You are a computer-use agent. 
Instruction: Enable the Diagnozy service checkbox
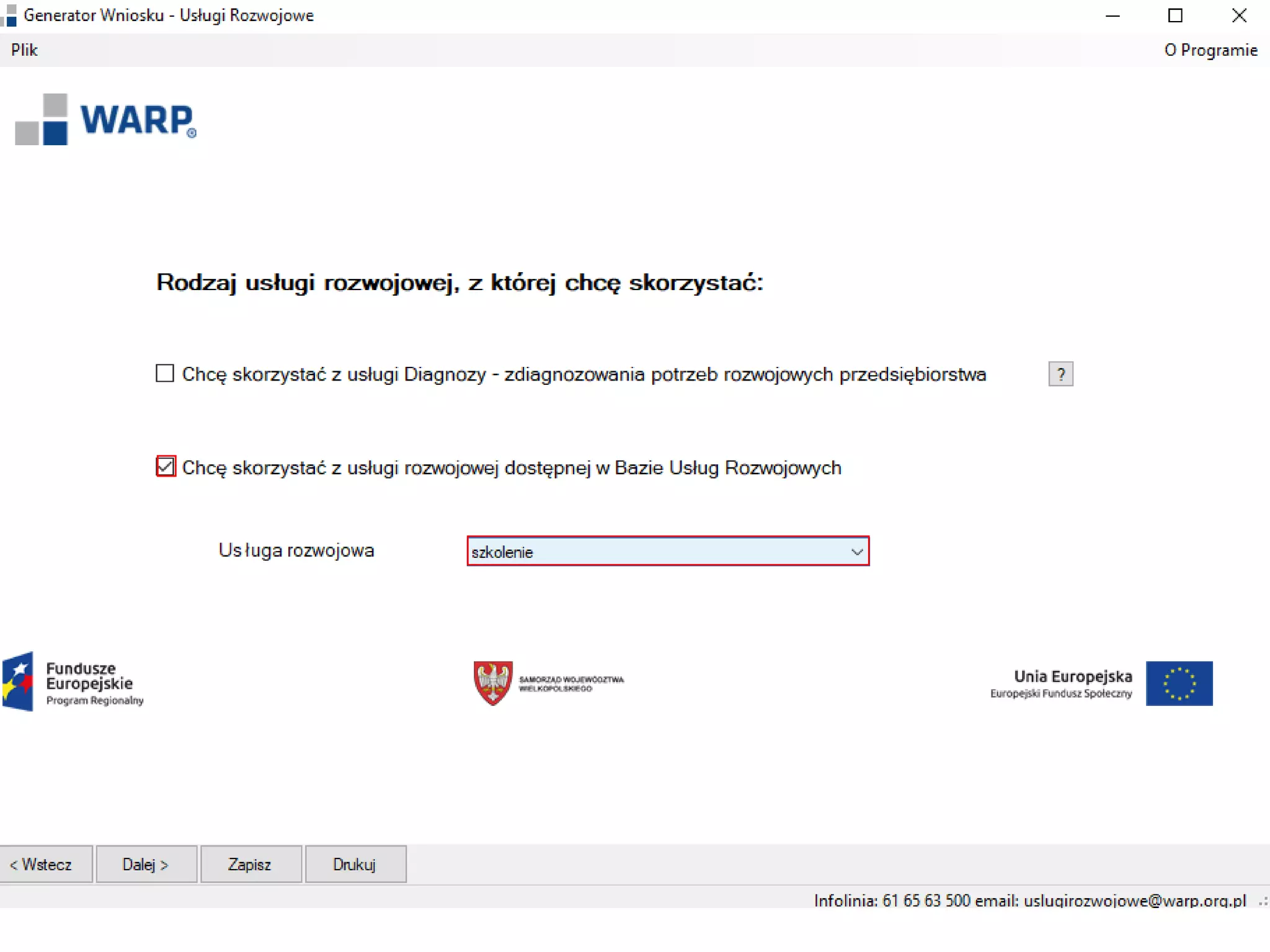[x=165, y=374]
